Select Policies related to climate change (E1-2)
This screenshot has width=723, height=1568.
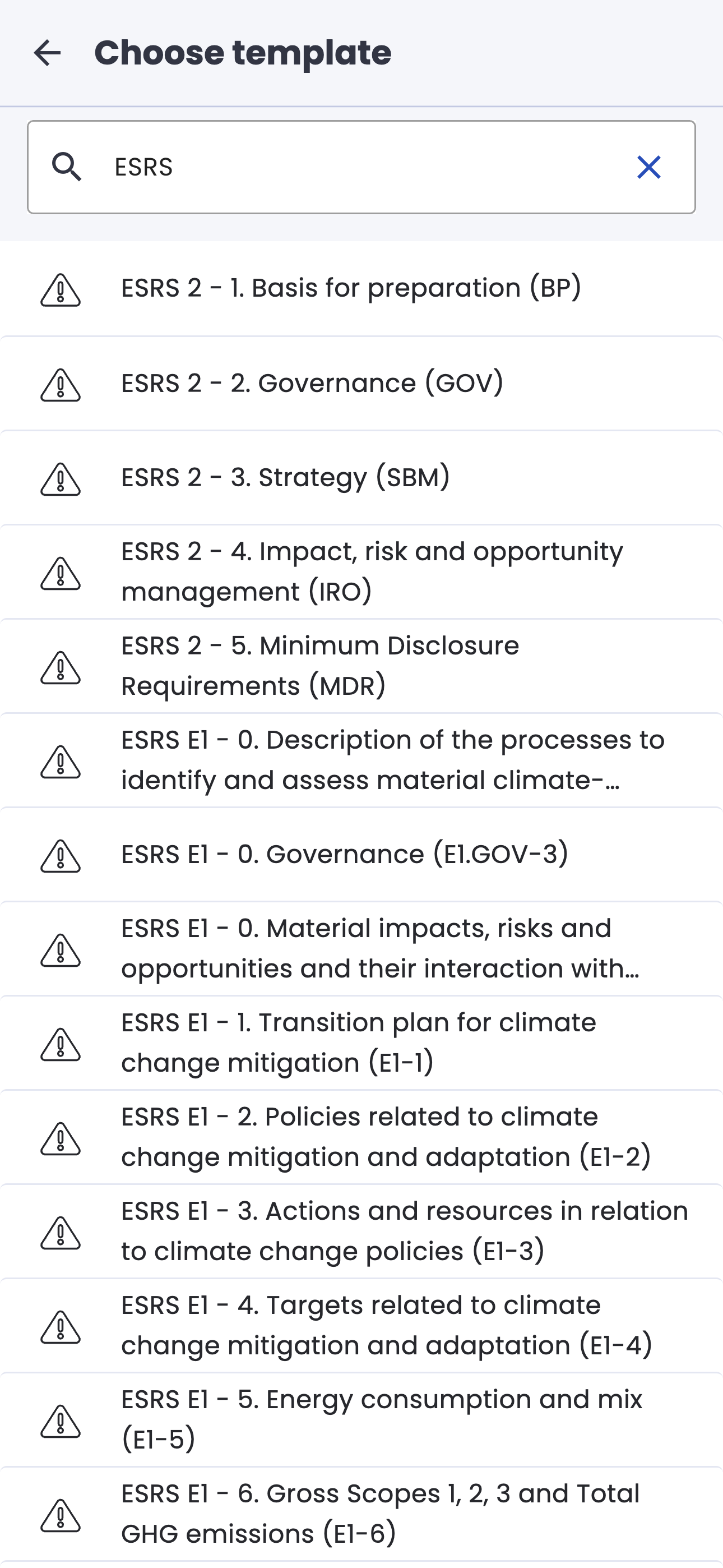[386, 1137]
